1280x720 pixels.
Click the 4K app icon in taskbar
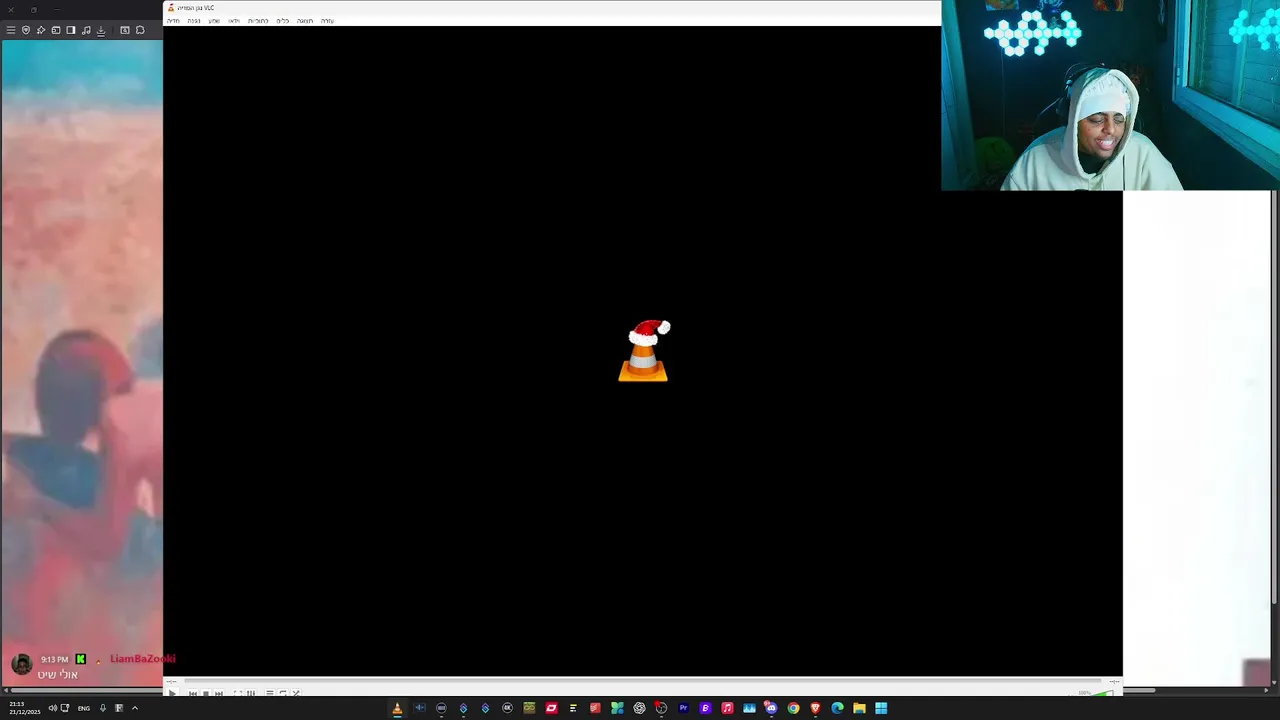tap(507, 708)
